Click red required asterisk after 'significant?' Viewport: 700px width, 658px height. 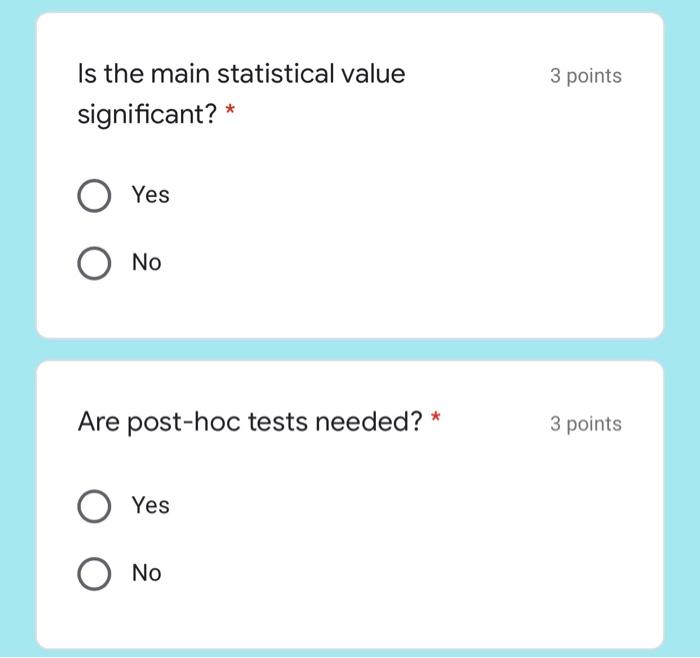pyautogui.click(x=230, y=113)
